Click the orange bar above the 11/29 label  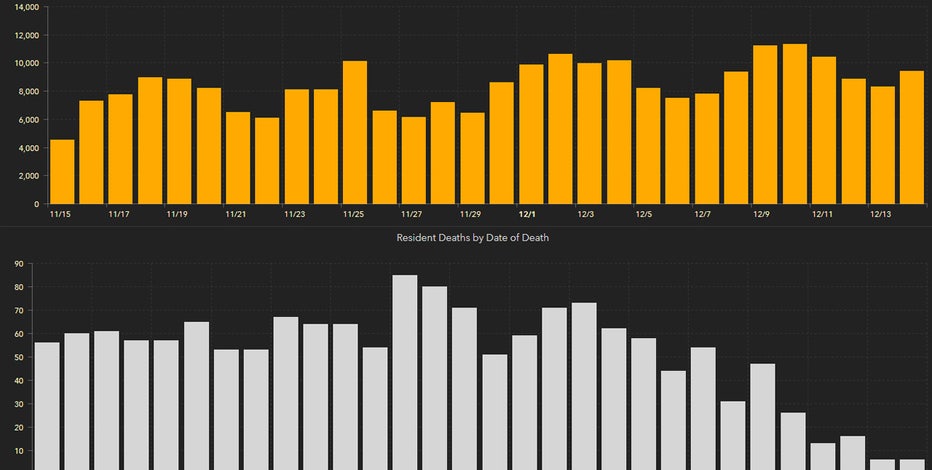click(x=472, y=158)
